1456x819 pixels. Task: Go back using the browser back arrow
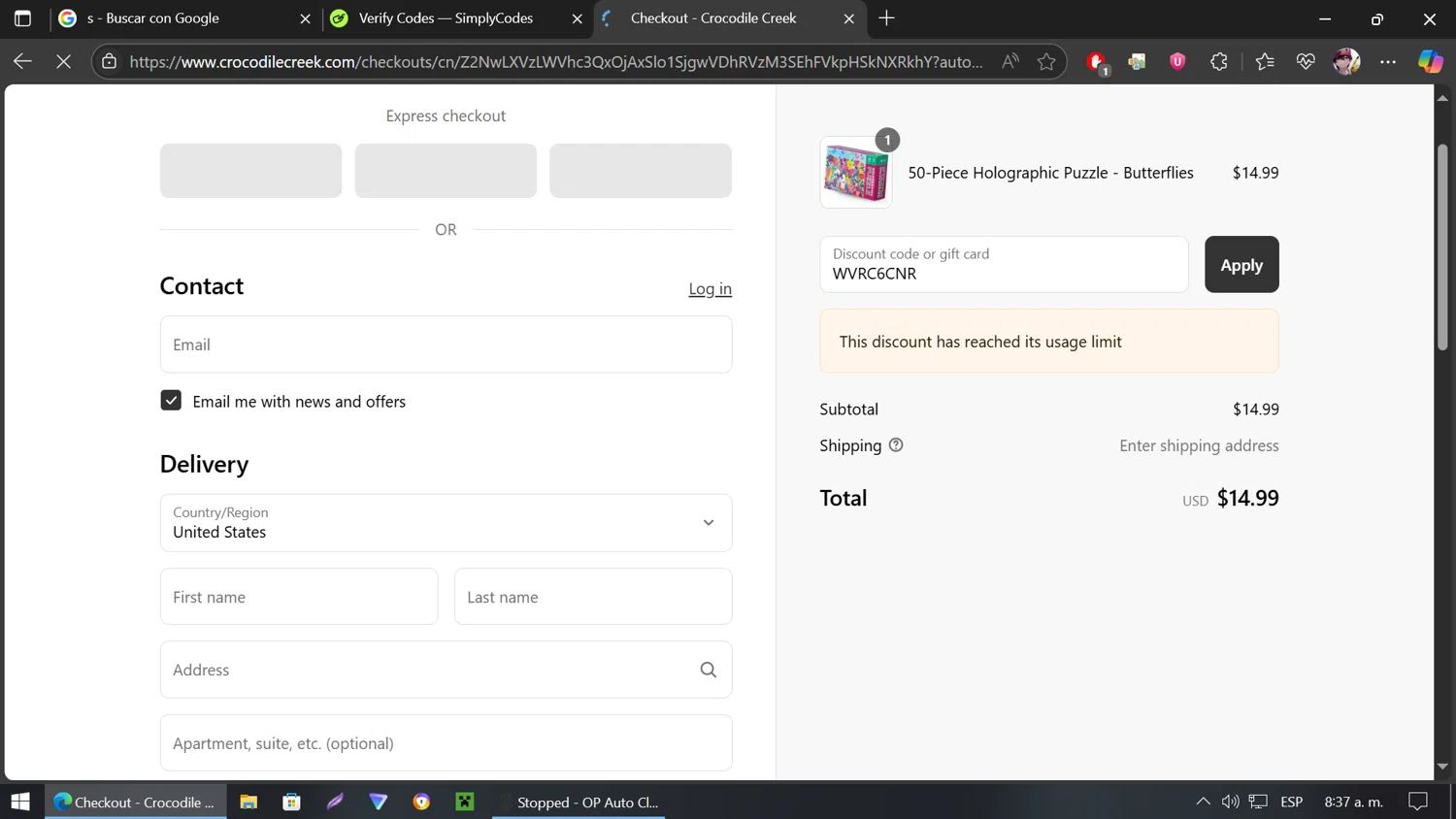pos(22,62)
